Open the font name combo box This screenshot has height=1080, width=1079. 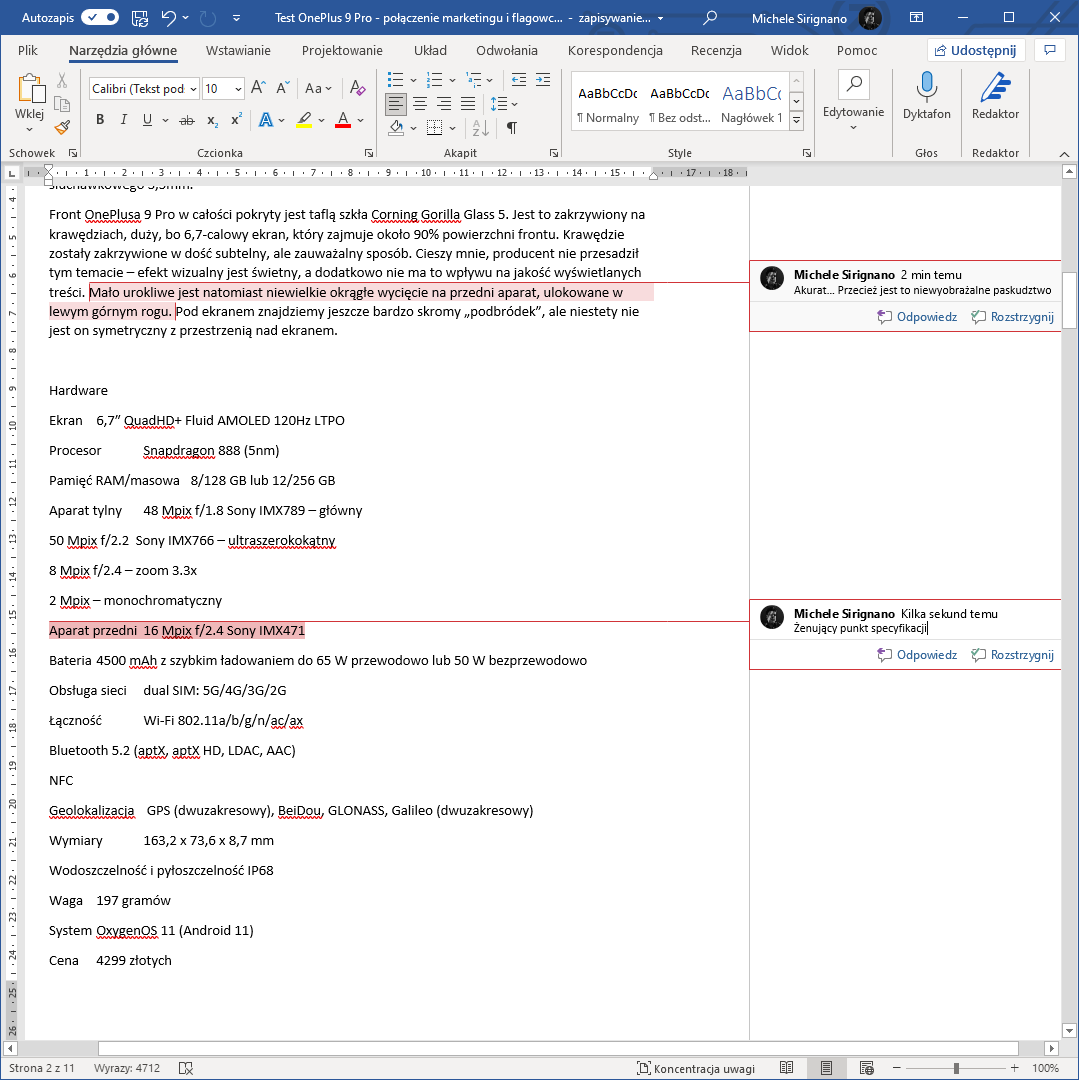144,88
